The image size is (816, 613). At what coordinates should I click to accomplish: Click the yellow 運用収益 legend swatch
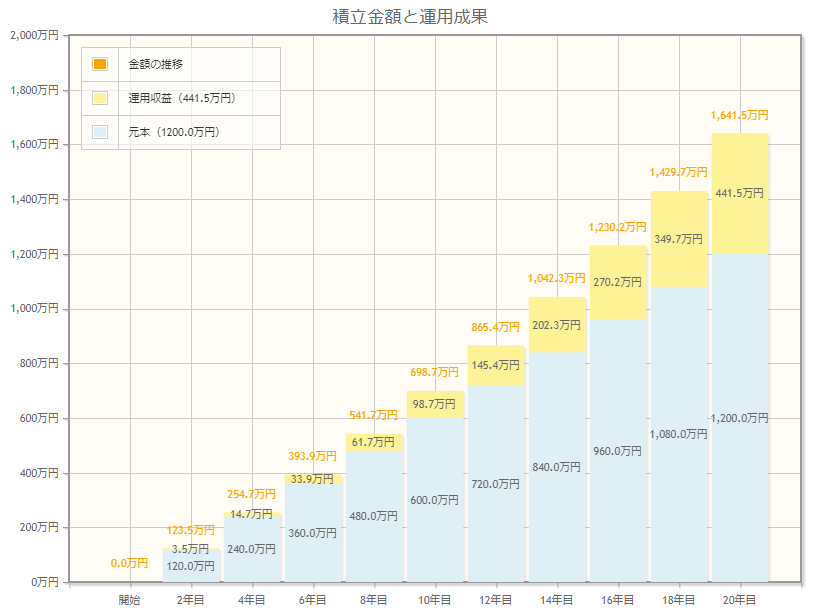[99, 98]
